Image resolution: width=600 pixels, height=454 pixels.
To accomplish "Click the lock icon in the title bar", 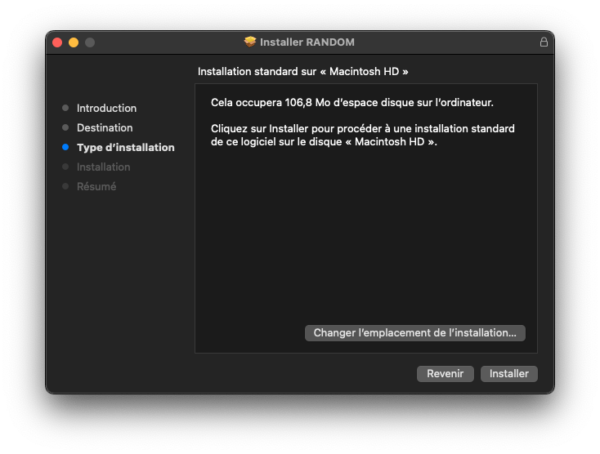I will (544, 42).
